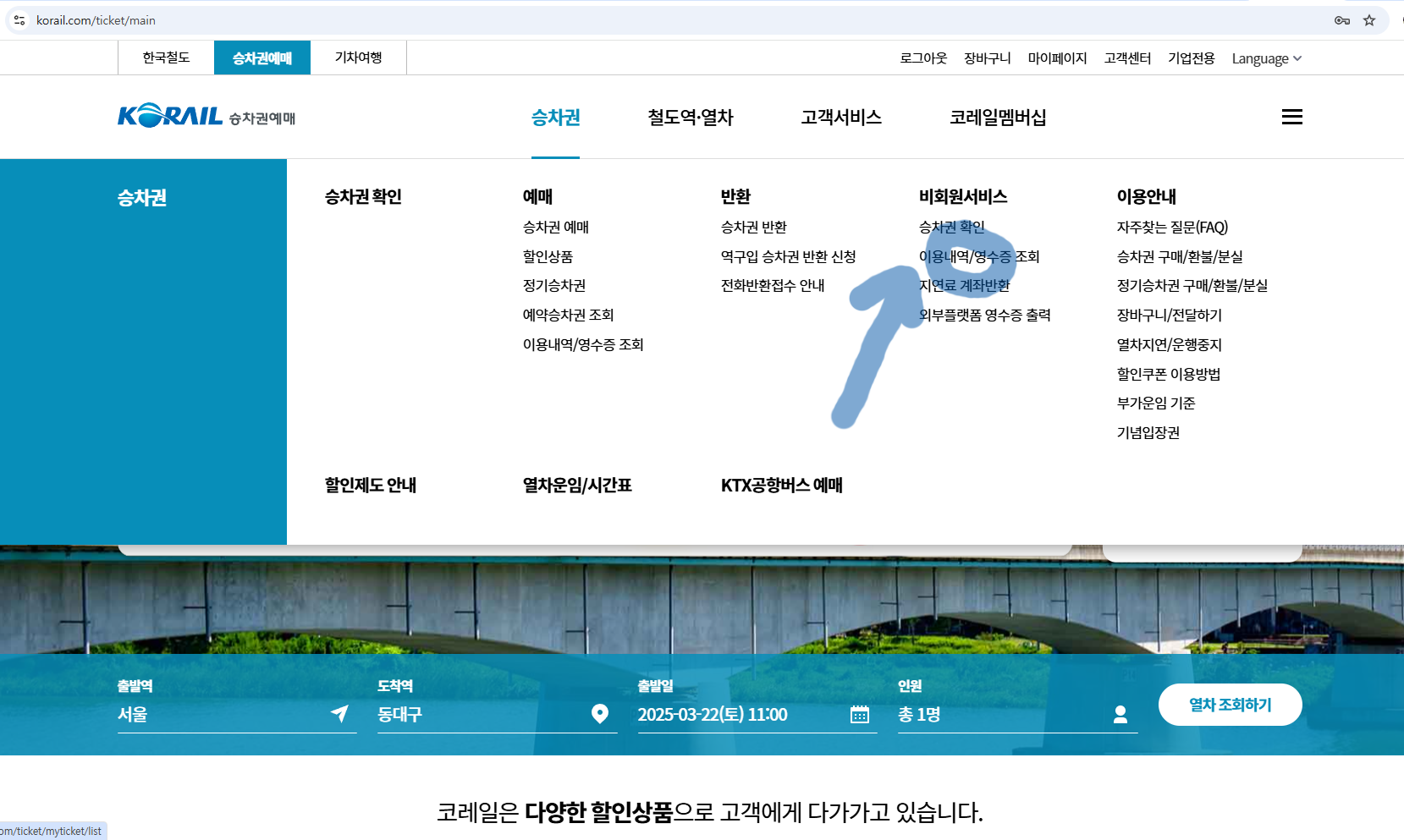Image resolution: width=1404 pixels, height=840 pixels.
Task: Click the 출발일 date field
Action: pyautogui.click(x=757, y=714)
